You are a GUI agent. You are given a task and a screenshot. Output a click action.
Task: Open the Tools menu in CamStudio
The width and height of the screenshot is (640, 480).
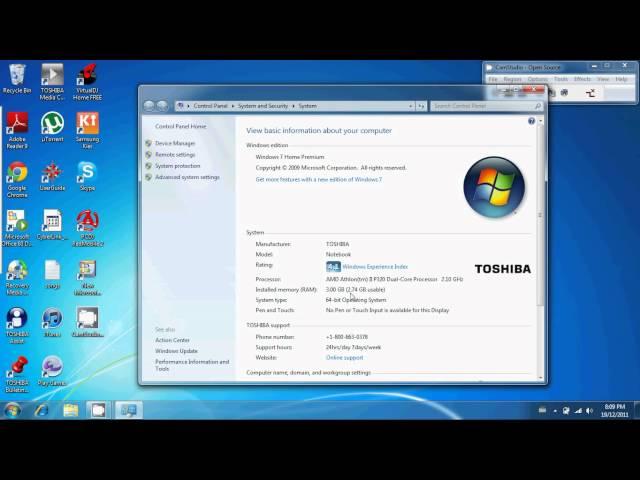coord(561,79)
